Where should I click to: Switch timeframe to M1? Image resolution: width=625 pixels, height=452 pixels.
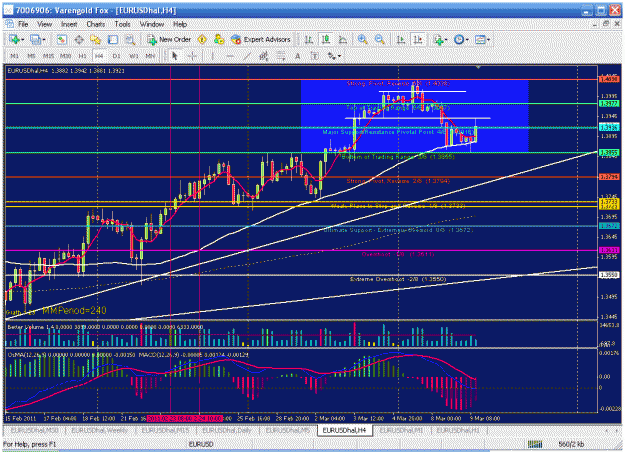coord(14,56)
